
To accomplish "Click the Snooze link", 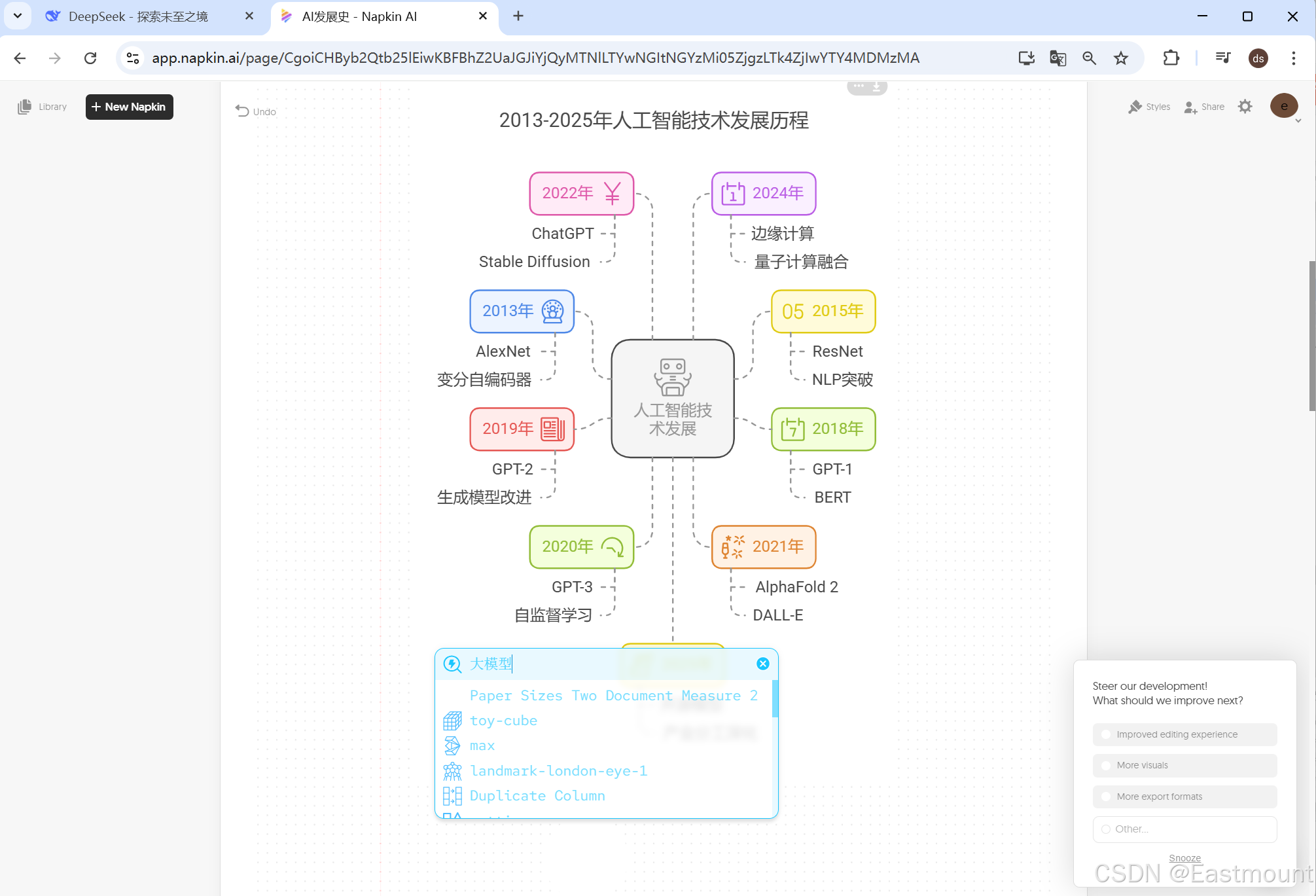I will click(1184, 858).
